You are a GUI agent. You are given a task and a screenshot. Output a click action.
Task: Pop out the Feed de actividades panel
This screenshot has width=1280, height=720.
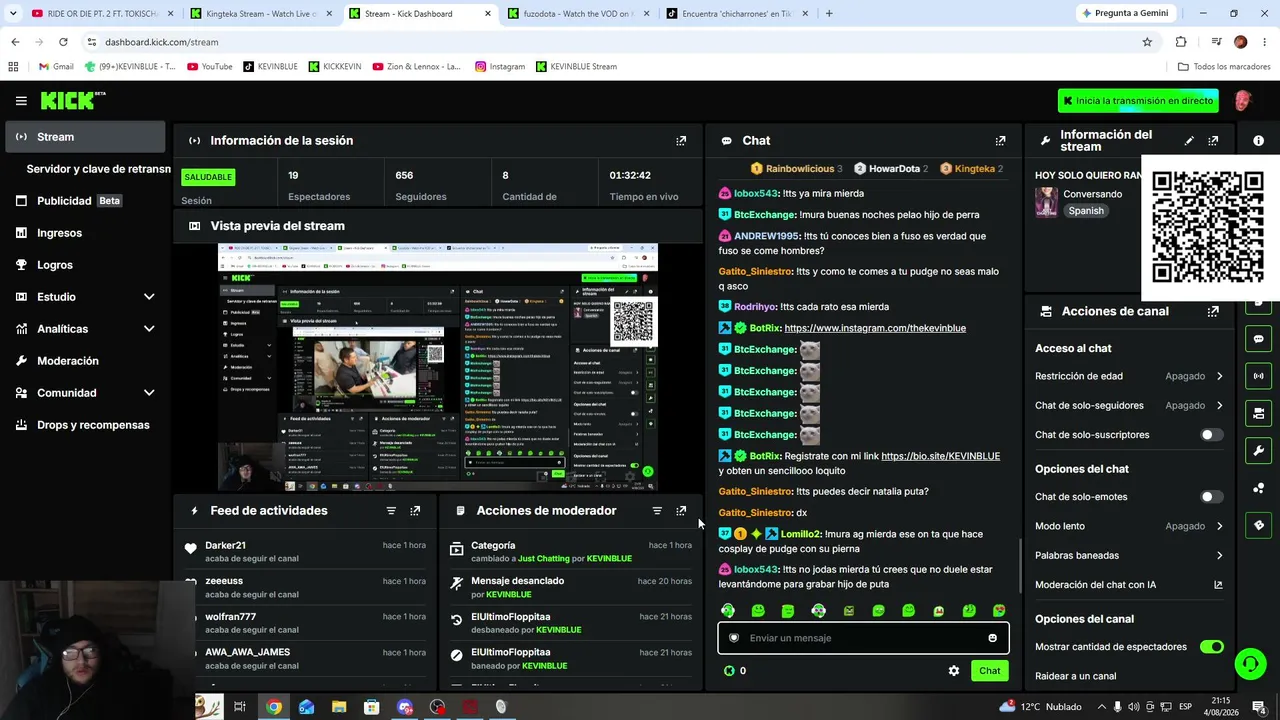415,511
